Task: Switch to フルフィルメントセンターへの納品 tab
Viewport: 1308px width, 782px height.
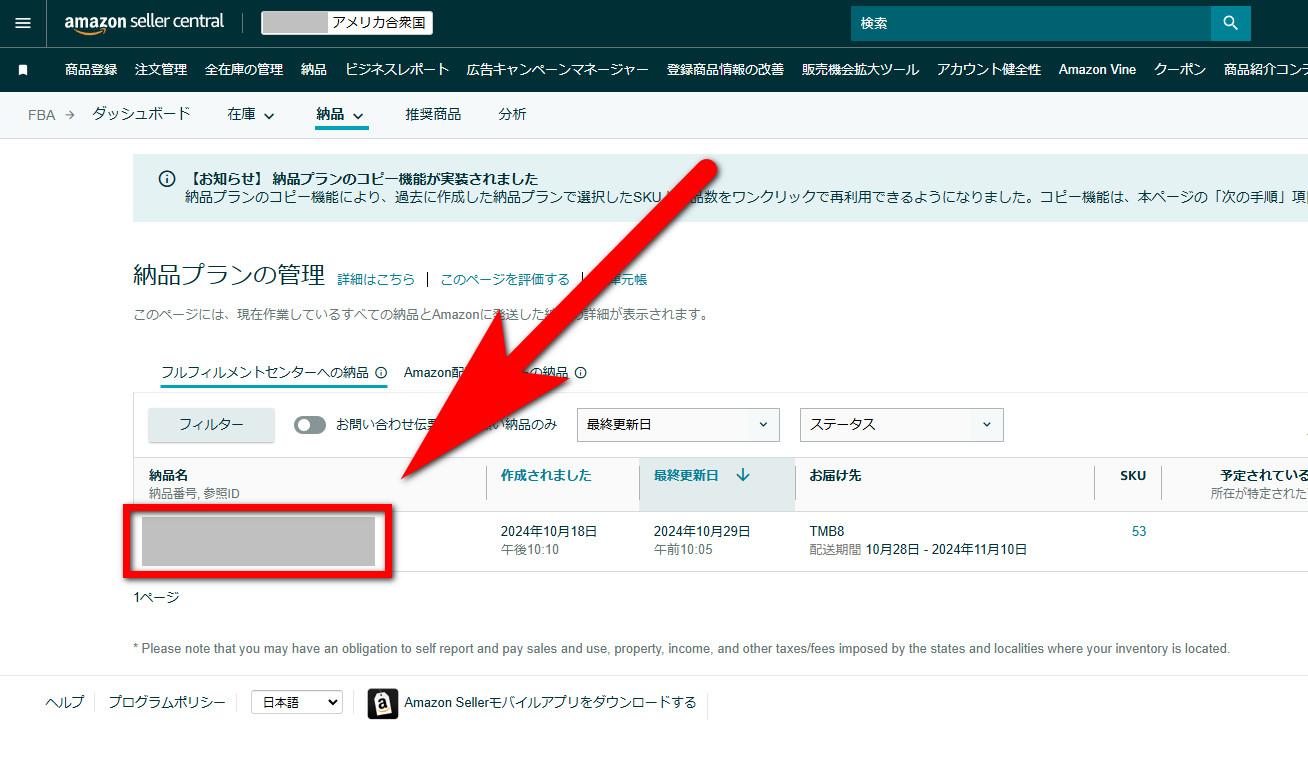Action: [x=264, y=373]
